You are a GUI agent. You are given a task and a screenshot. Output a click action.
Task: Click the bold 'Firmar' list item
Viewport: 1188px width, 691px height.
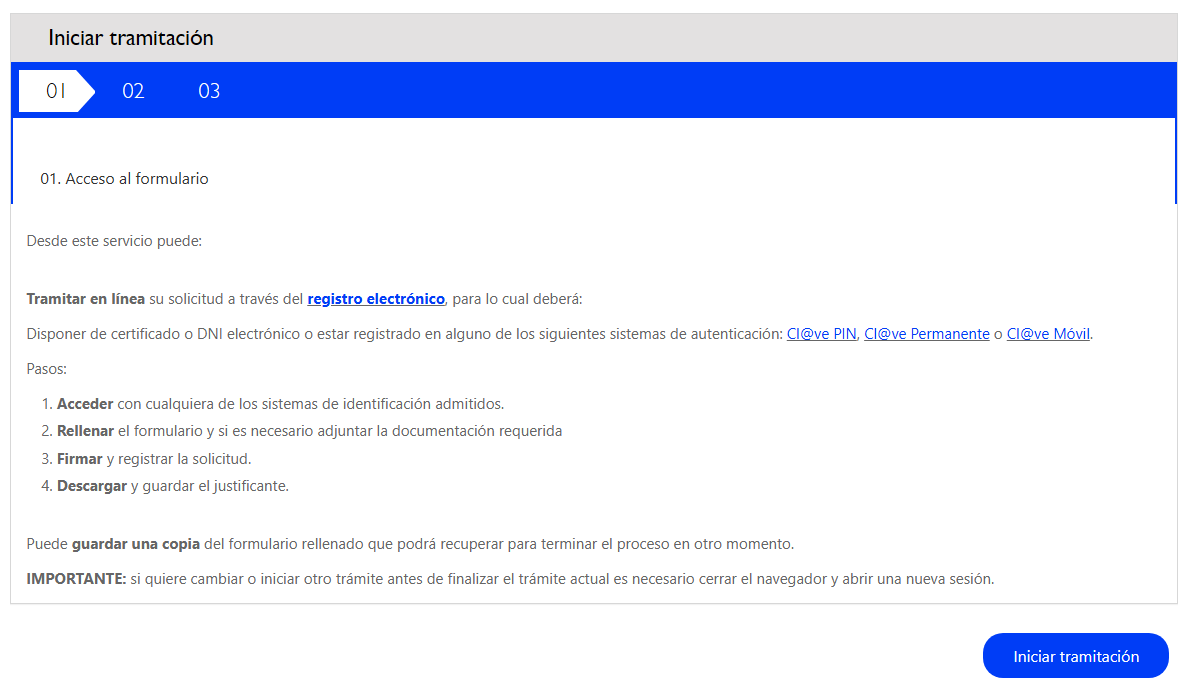pyautogui.click(x=80, y=459)
